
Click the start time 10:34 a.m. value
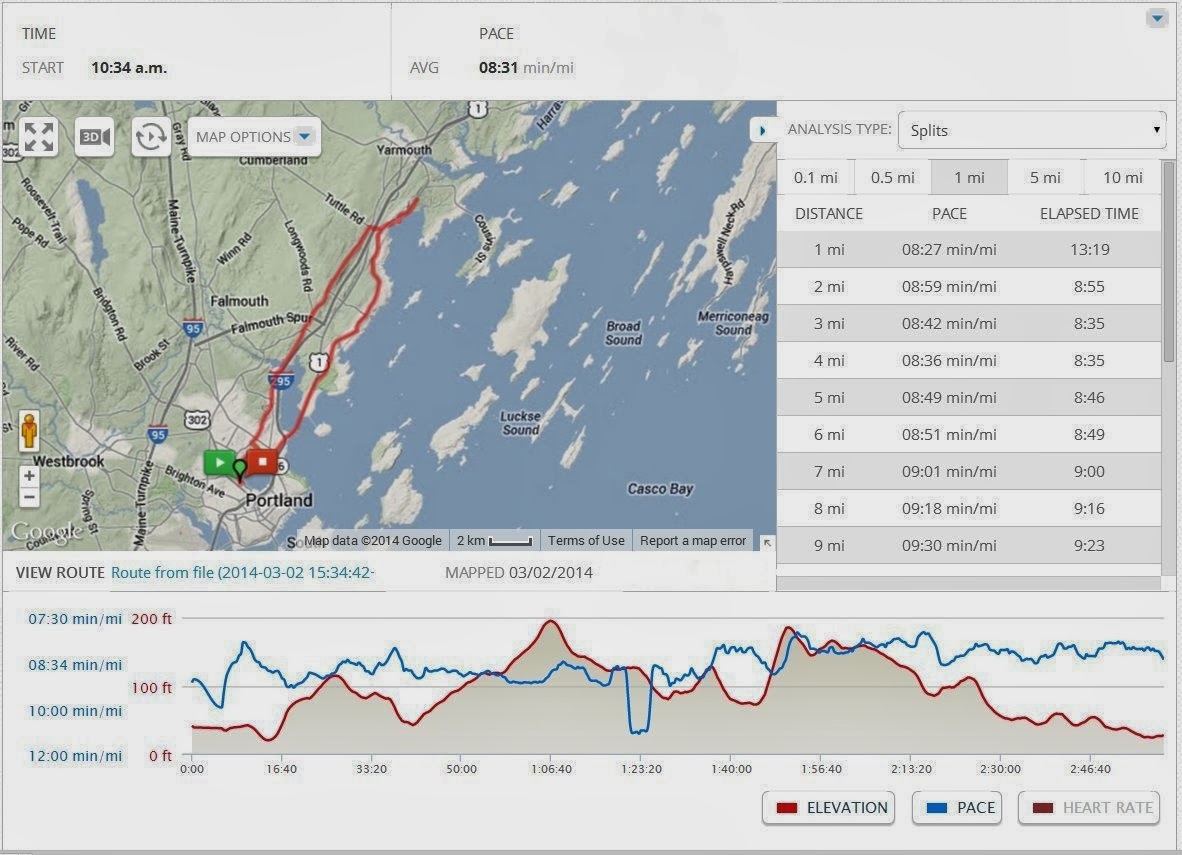tap(129, 68)
